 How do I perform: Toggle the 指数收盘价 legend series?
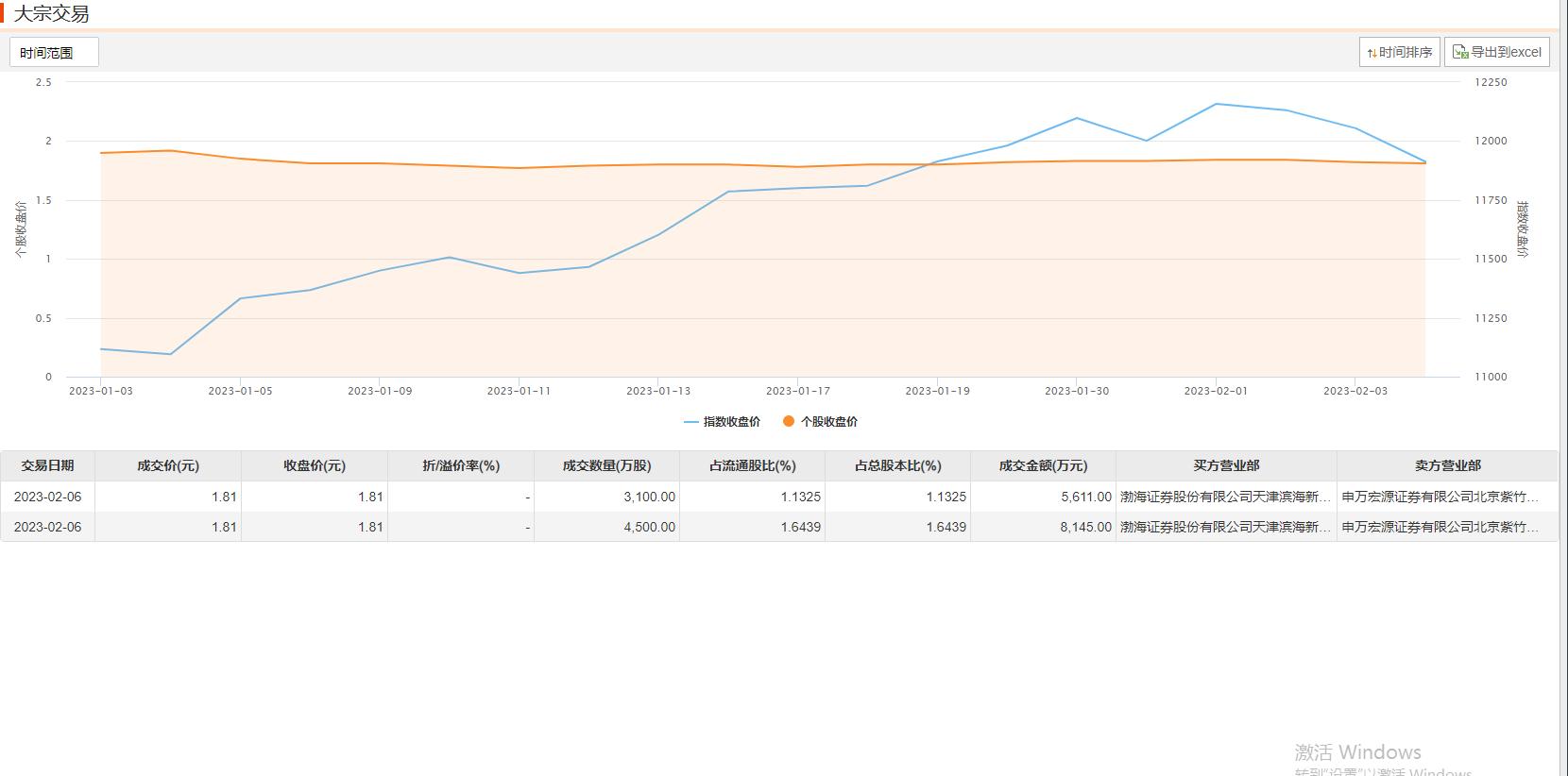[x=722, y=422]
